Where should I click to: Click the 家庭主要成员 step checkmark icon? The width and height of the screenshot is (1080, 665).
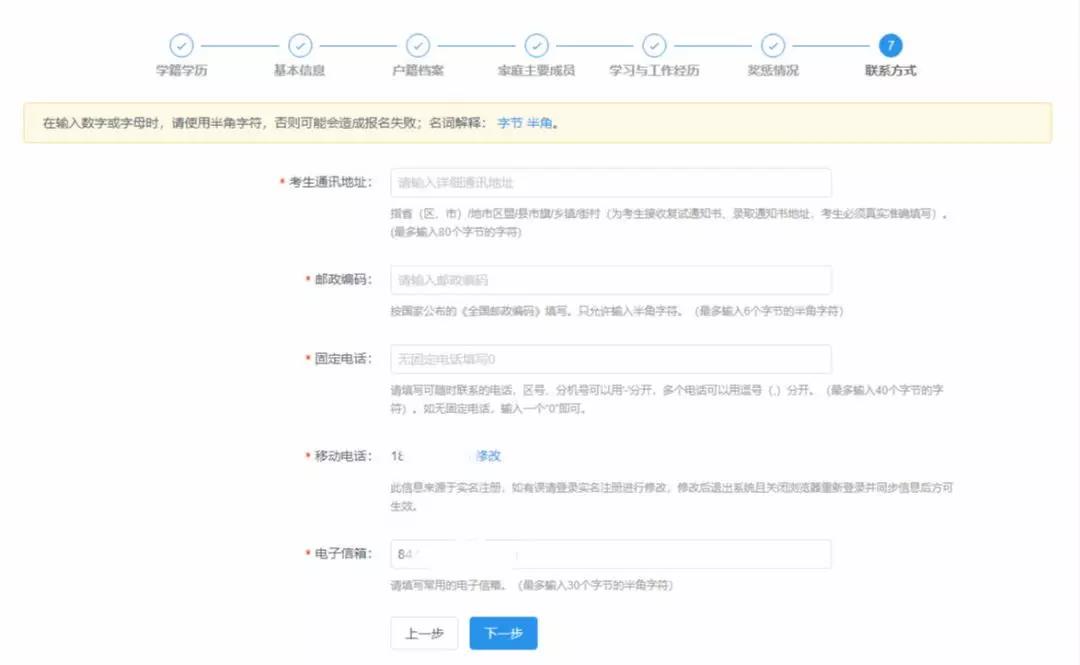click(536, 46)
